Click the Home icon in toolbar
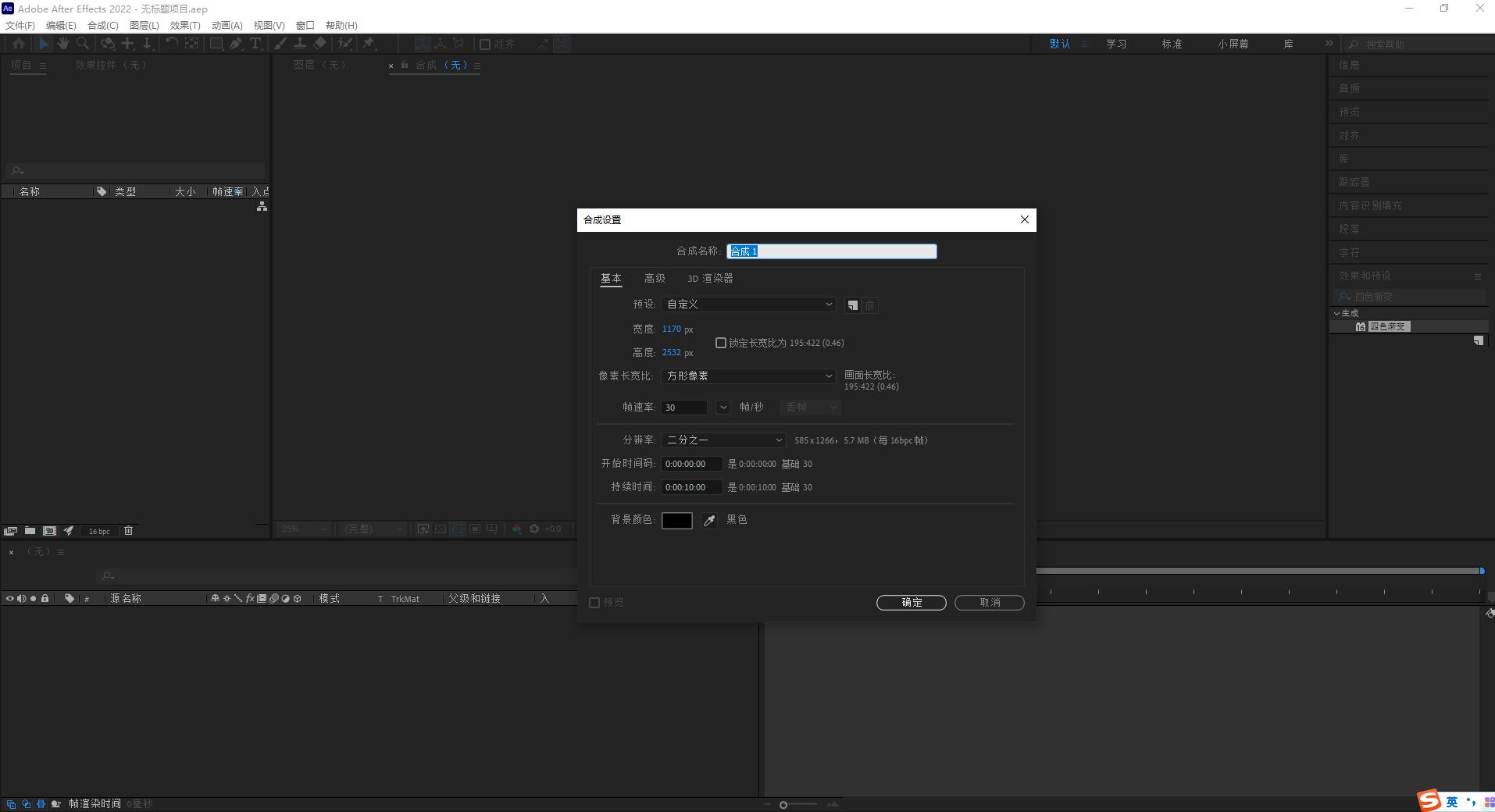Image resolution: width=1495 pixels, height=812 pixels. [19, 44]
